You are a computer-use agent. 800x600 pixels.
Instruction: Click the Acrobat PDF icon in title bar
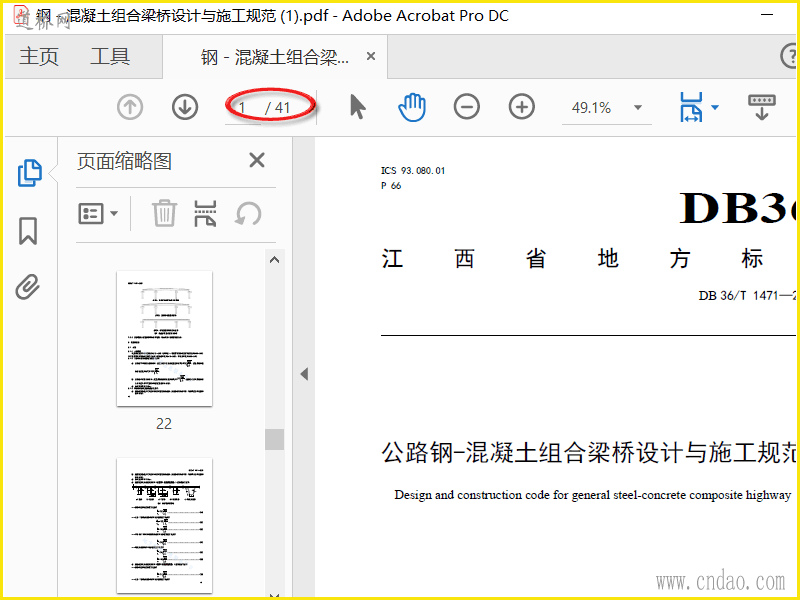click(x=20, y=15)
